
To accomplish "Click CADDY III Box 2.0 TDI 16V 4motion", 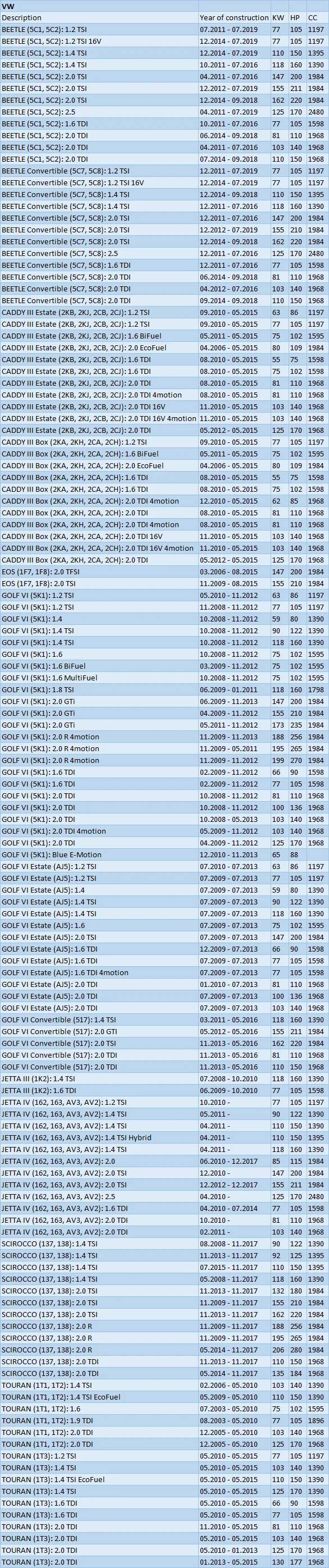I will [98, 548].
